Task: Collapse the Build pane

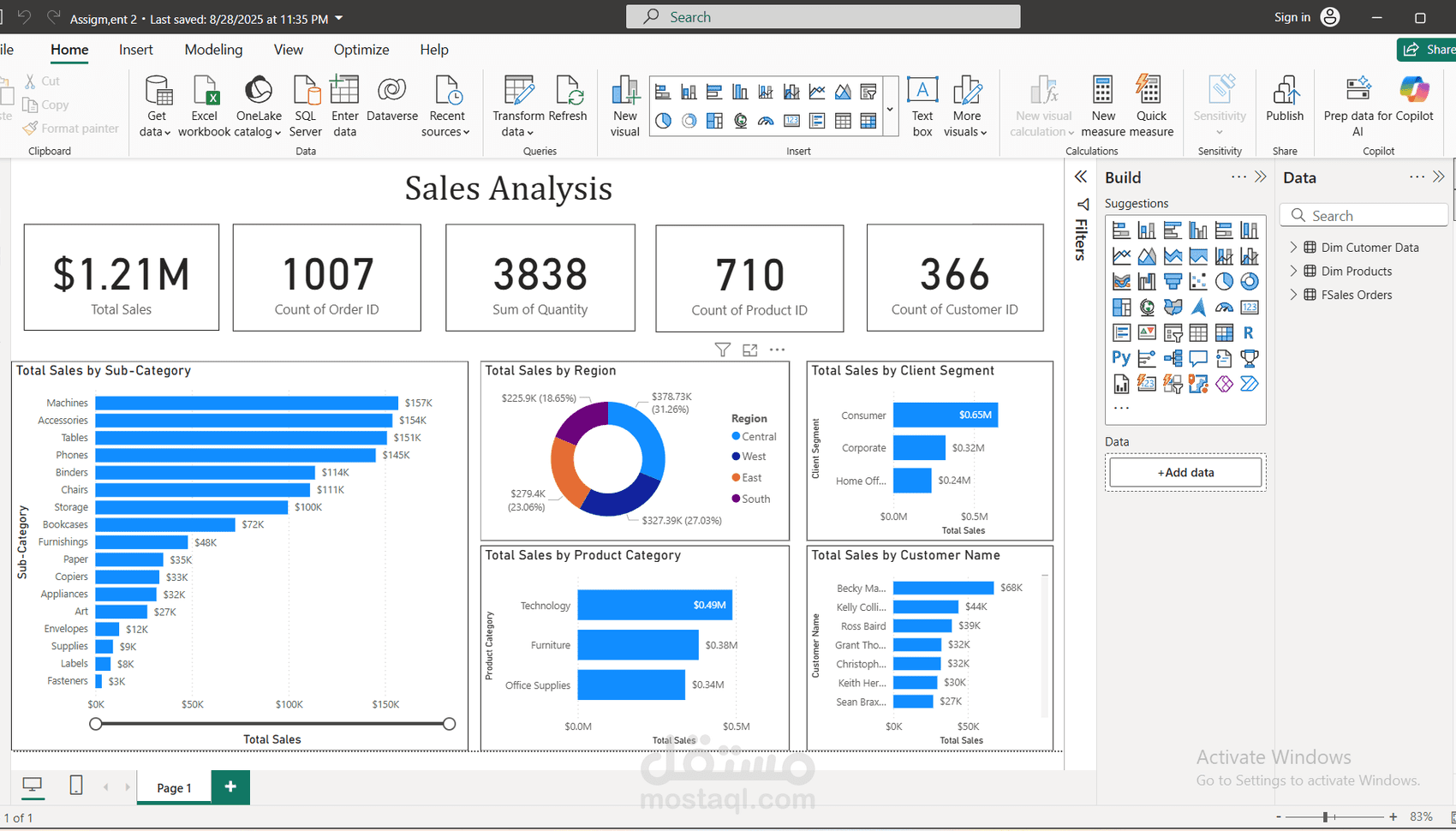Action: [1261, 176]
